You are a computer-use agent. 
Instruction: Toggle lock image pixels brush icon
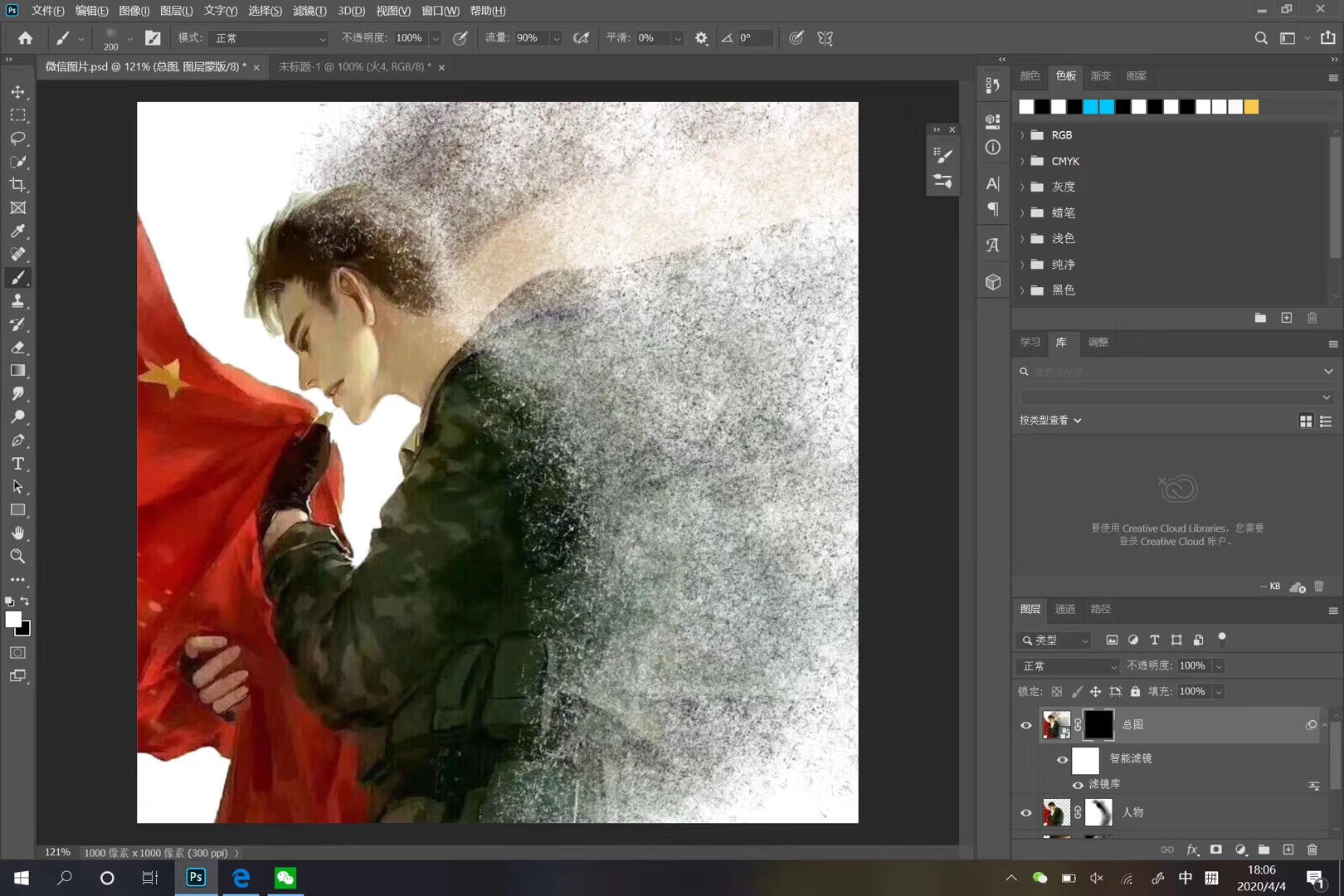coord(1077,691)
